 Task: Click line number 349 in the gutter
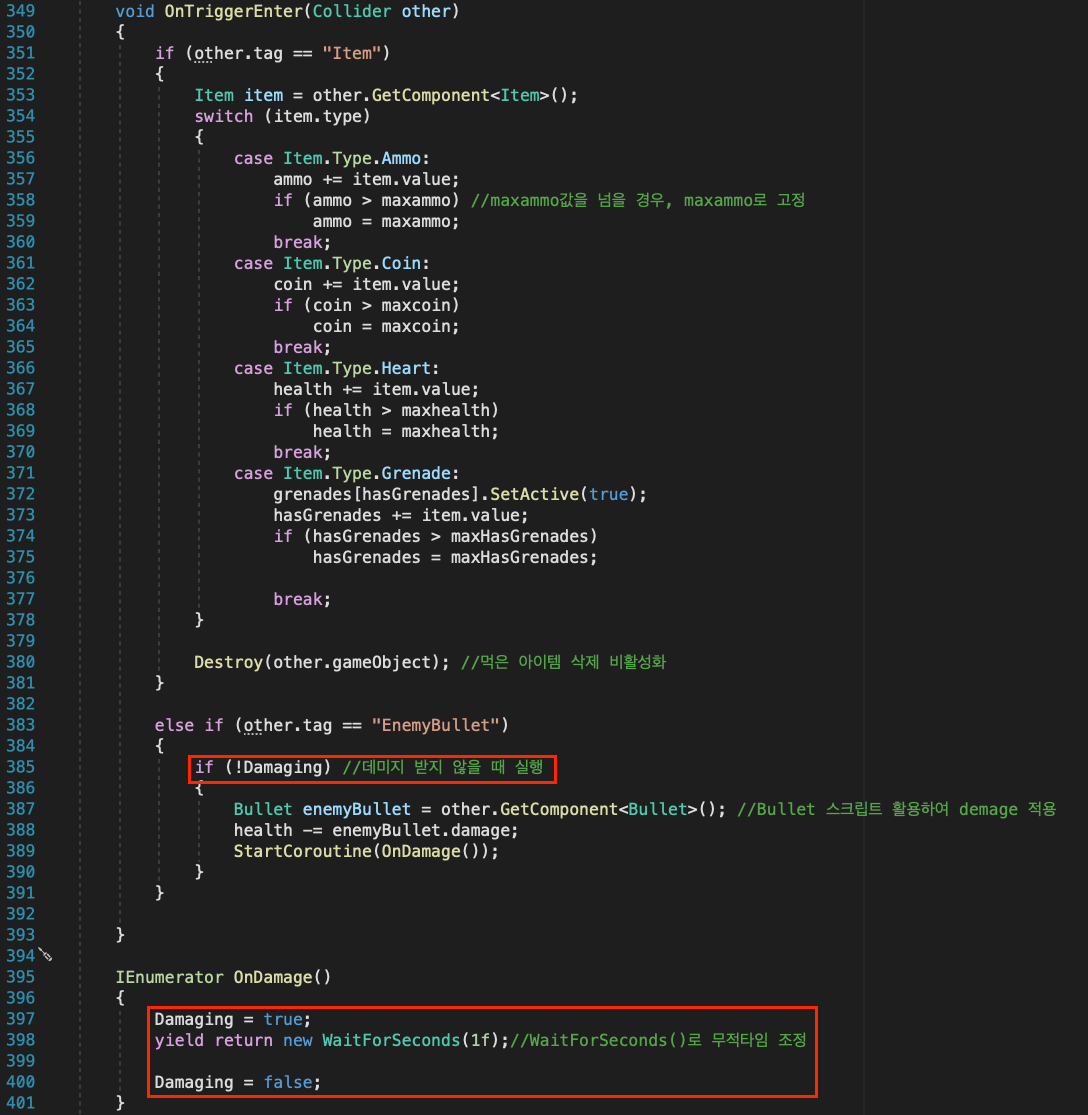pos(21,11)
